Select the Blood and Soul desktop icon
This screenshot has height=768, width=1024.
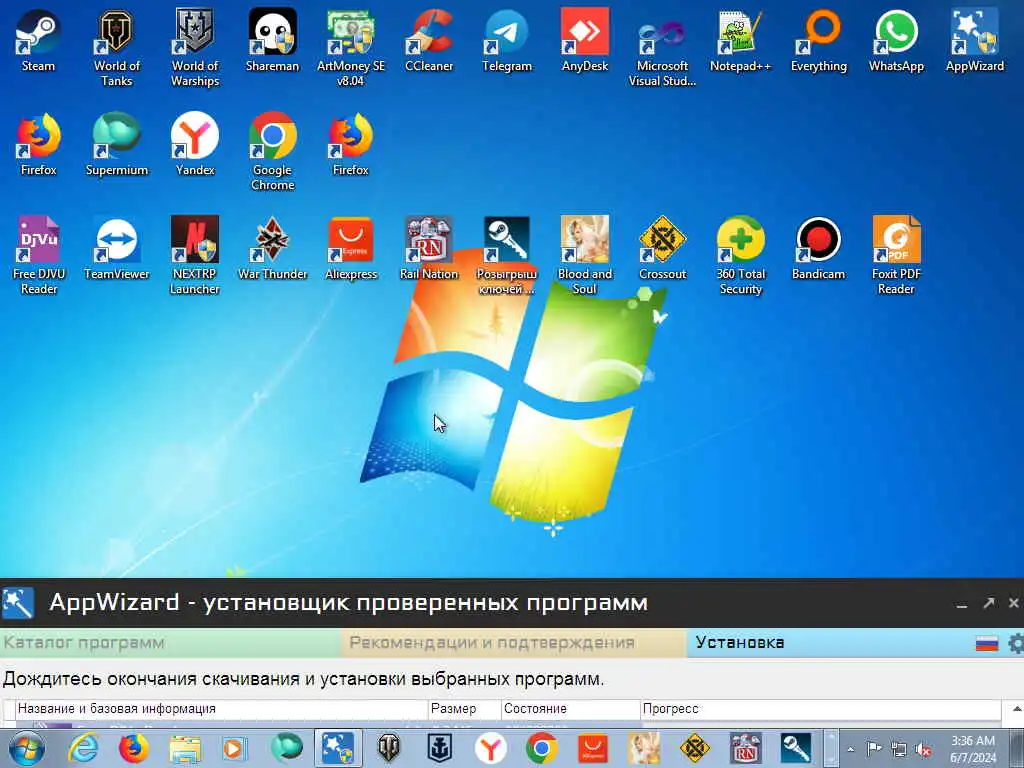coord(584,255)
